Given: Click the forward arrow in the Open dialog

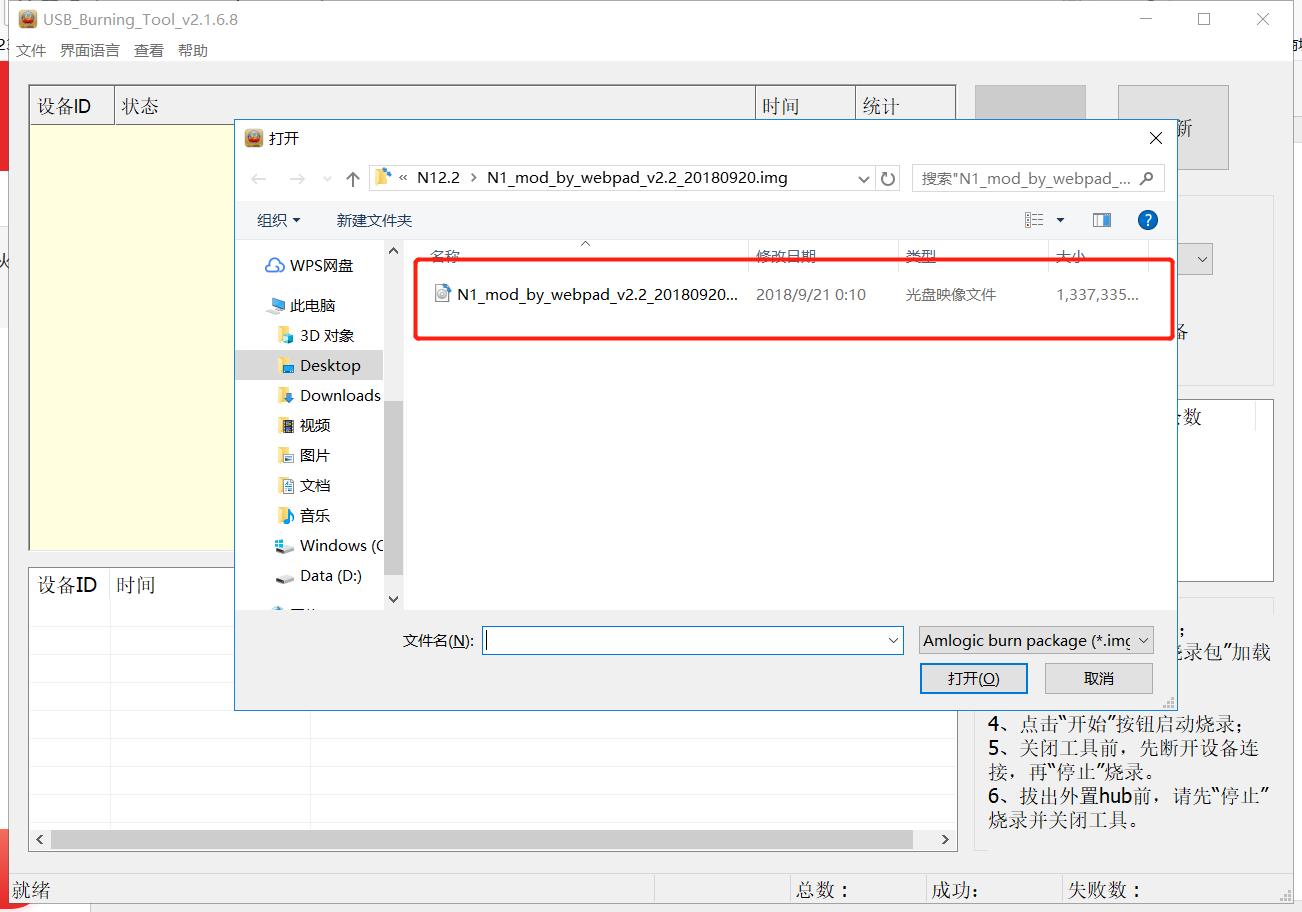Looking at the screenshot, I should pyautogui.click(x=296, y=179).
